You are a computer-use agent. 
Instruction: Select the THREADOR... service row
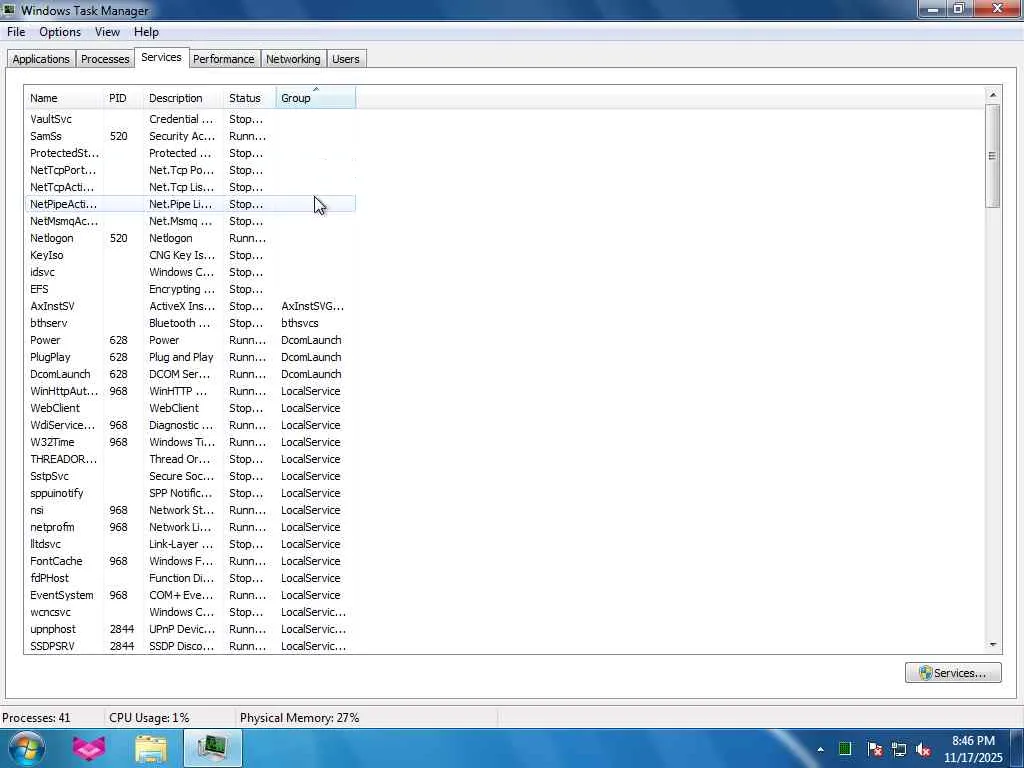[x=190, y=458]
